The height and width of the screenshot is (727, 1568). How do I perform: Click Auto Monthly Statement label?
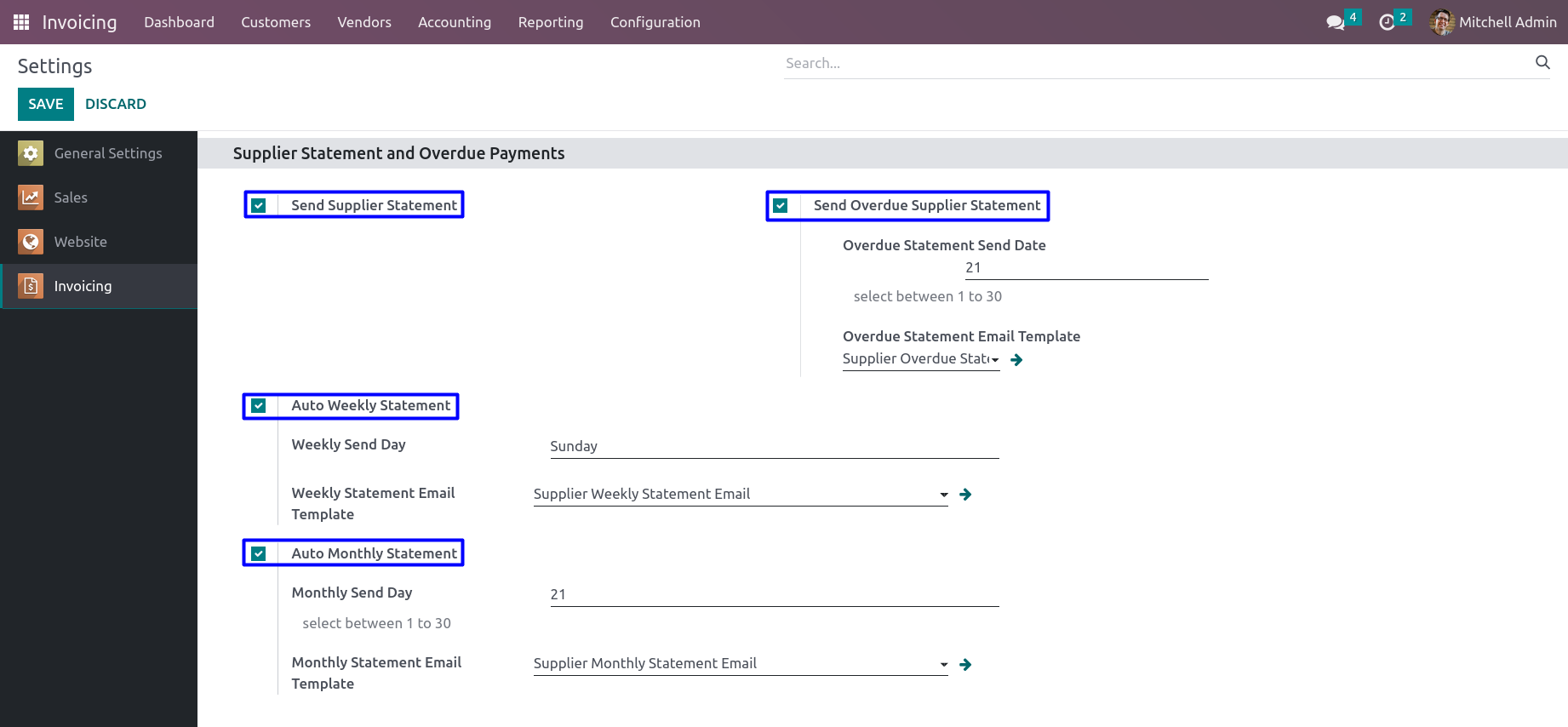pos(375,553)
